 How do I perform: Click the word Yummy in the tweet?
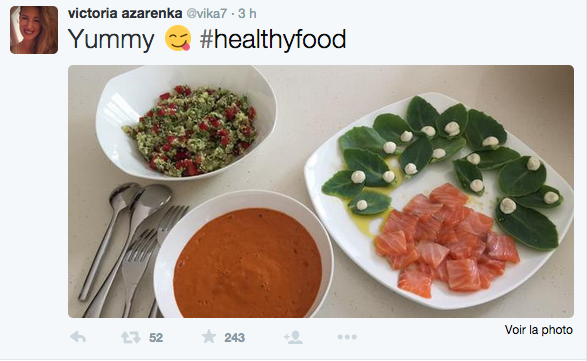(x=111, y=40)
